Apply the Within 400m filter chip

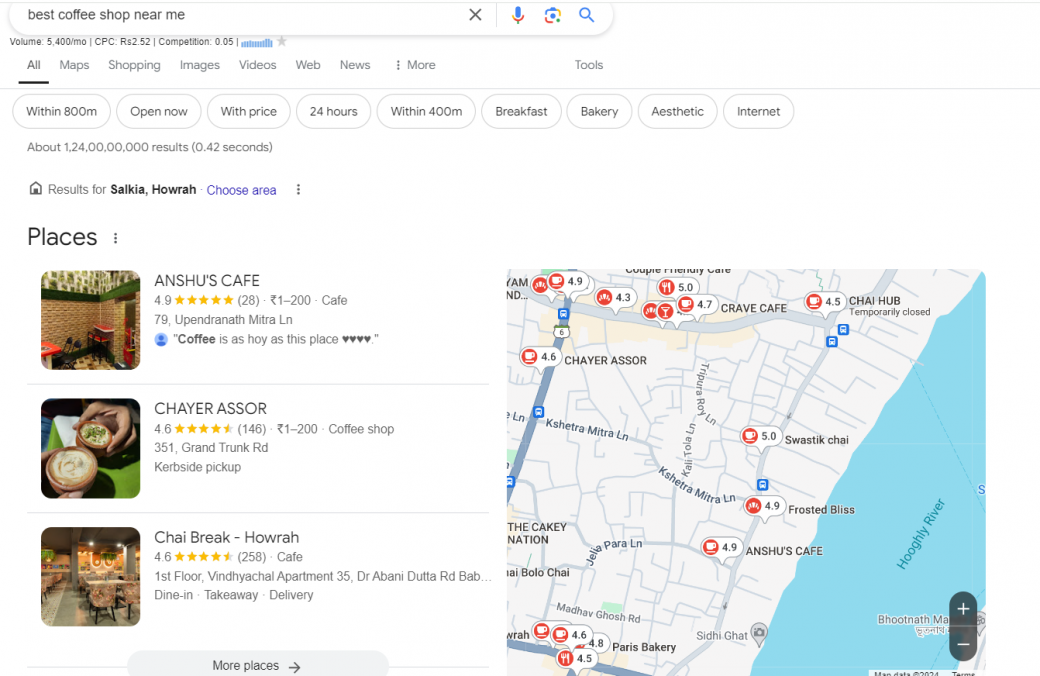coord(426,111)
